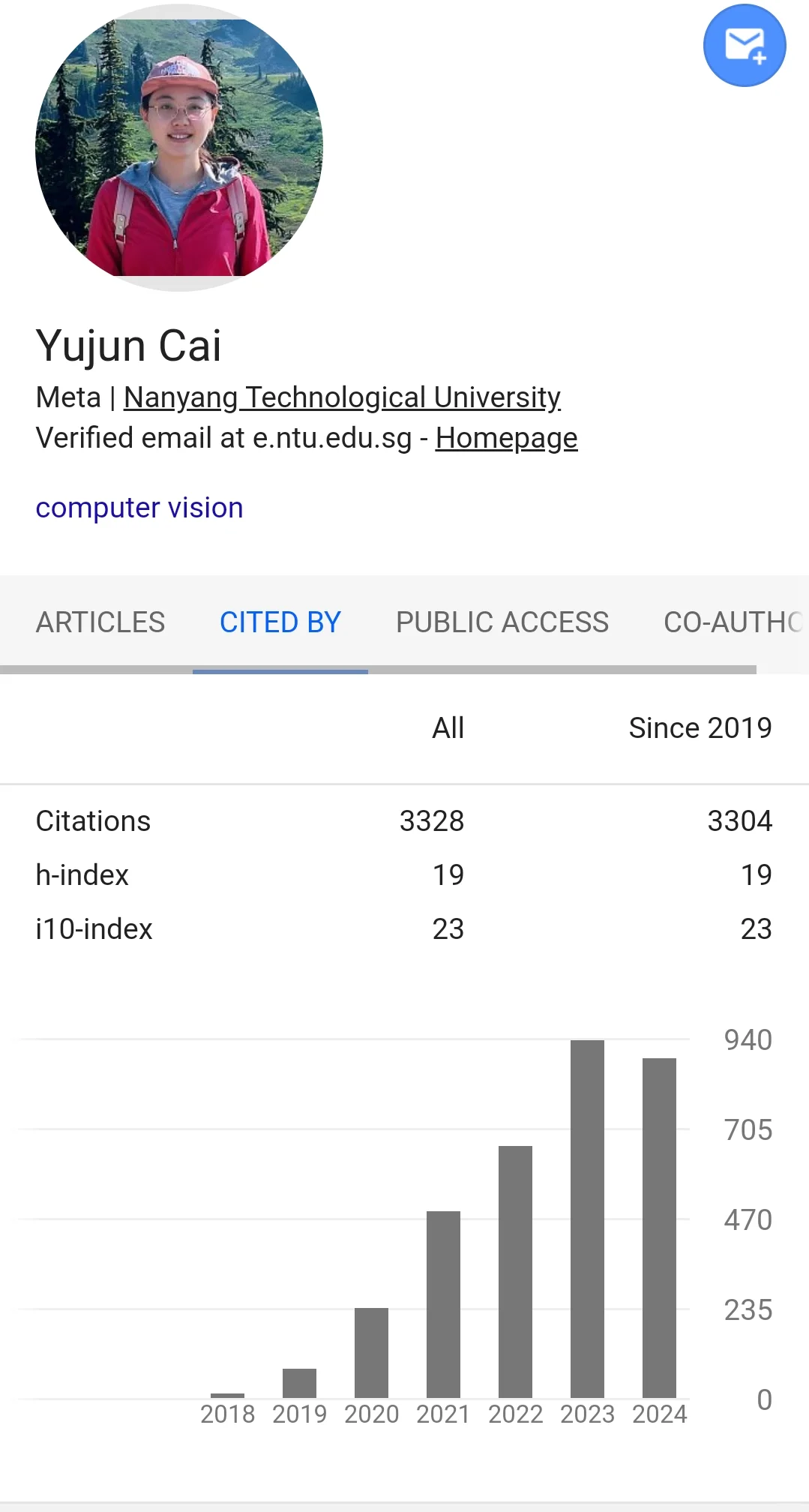This screenshot has height=1512, width=809.
Task: Click the tallest bar for 2023
Action: click(587, 1219)
